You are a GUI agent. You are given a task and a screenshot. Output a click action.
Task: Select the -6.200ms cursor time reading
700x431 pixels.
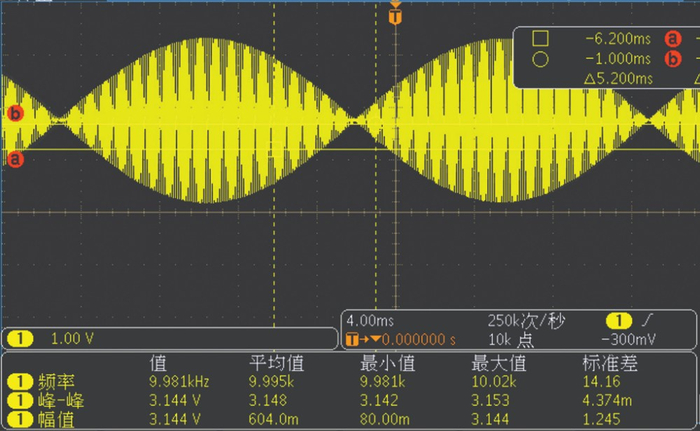[618, 39]
